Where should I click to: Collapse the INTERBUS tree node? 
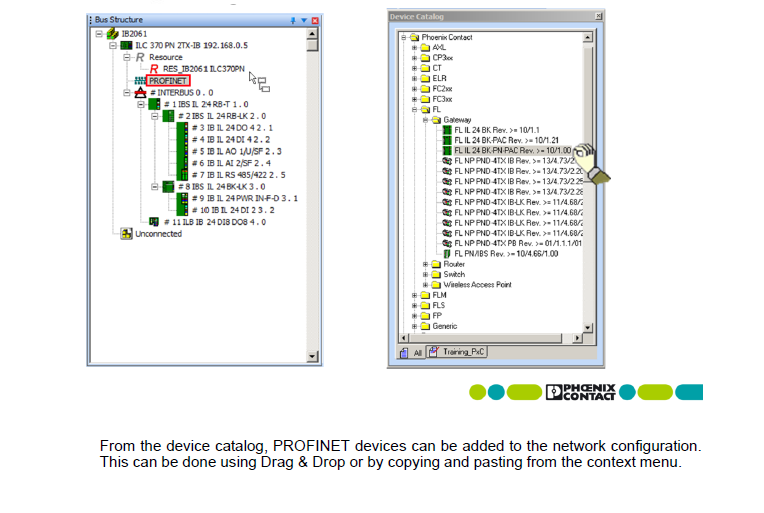coord(127,92)
